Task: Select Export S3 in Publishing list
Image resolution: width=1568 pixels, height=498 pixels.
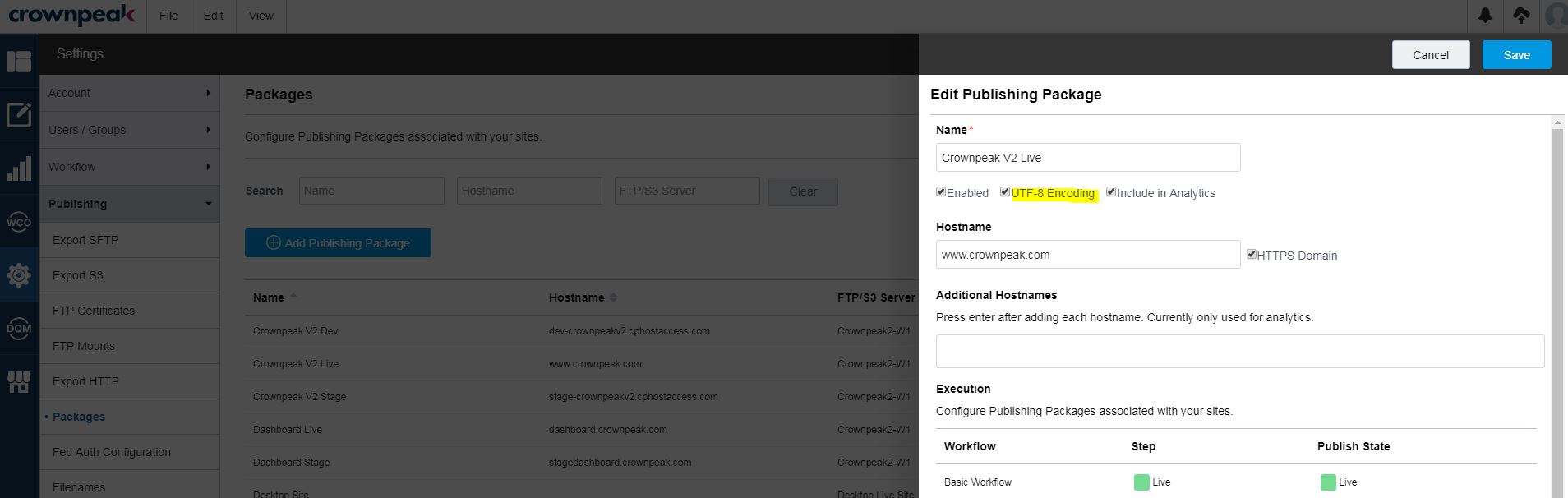Action: 130,275
